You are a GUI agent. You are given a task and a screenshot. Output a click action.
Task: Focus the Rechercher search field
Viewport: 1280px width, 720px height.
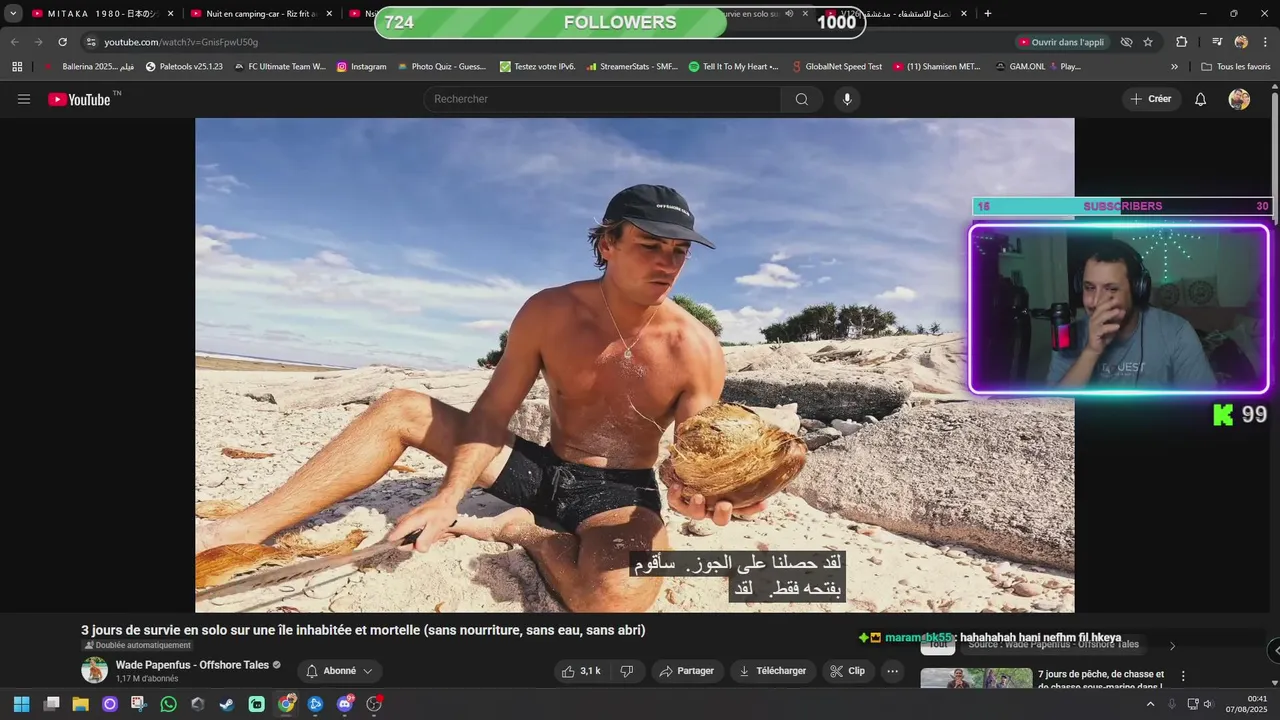point(602,99)
